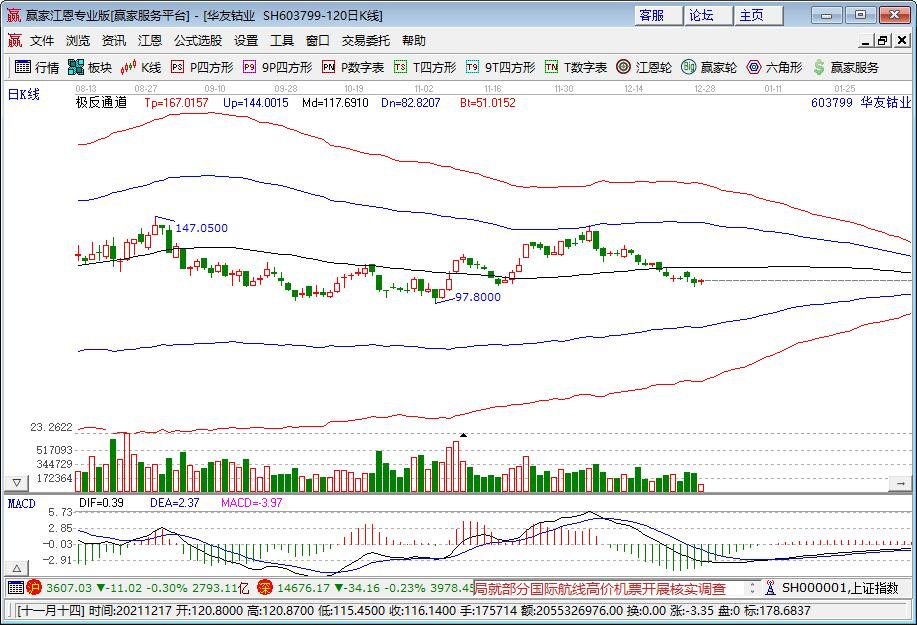The height and width of the screenshot is (625, 917).
Task: Click the 09-10 date axis label
Action: [215, 89]
